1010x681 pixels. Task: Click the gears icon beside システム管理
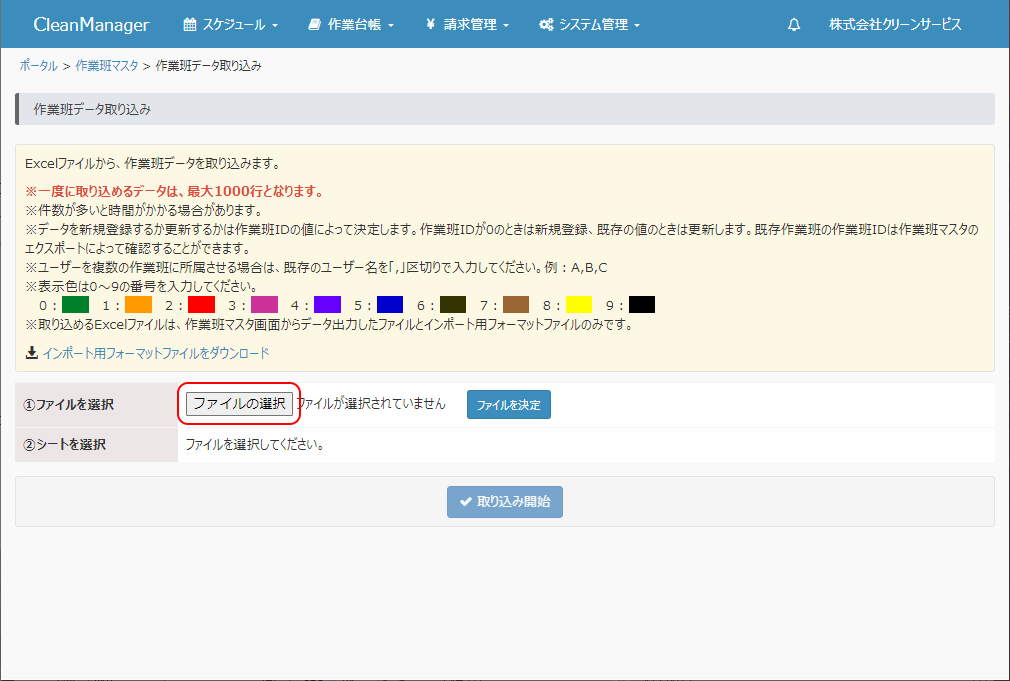pyautogui.click(x=546, y=24)
